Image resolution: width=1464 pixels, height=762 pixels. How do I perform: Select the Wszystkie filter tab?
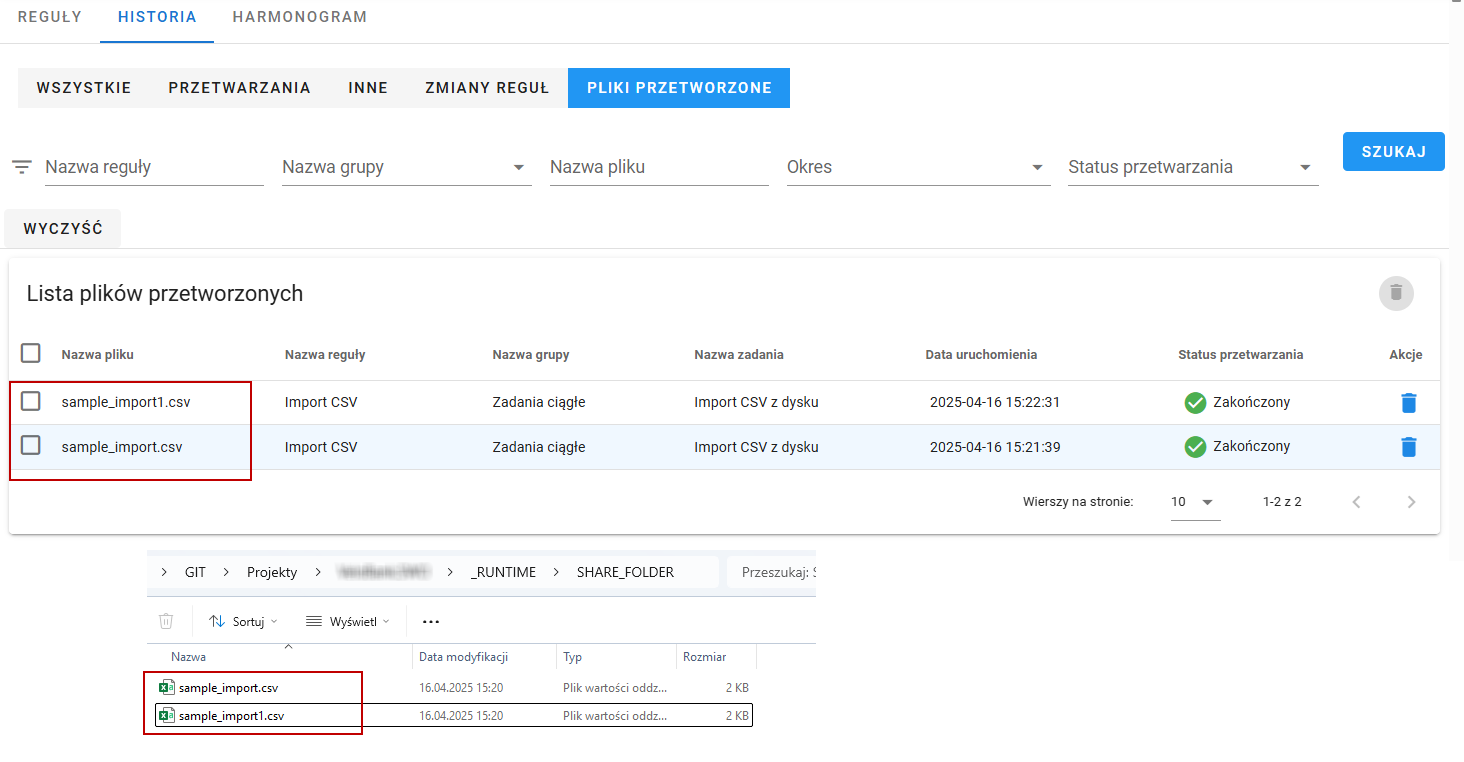84,88
